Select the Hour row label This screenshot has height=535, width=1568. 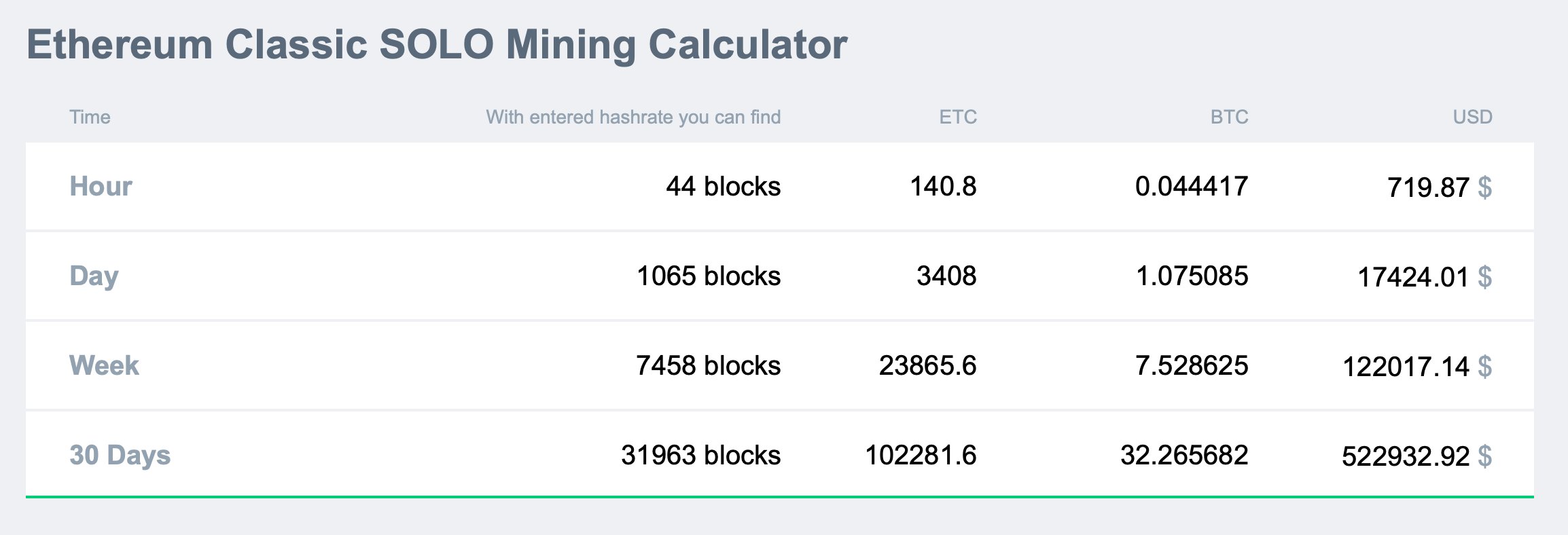point(101,187)
